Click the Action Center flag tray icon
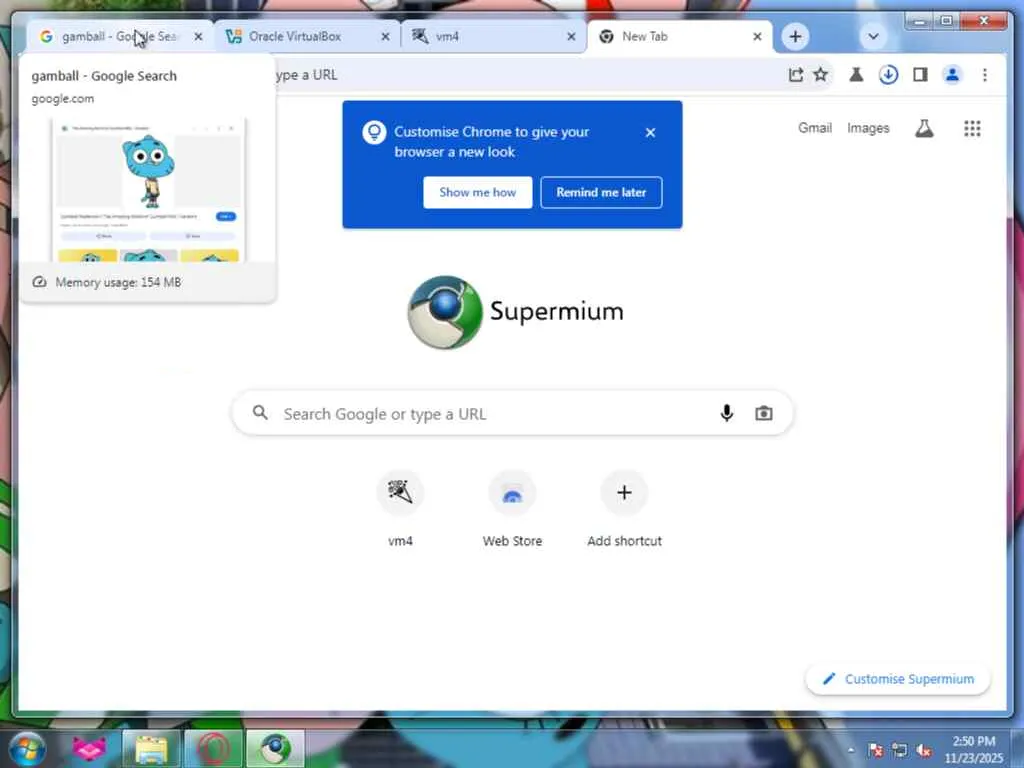The height and width of the screenshot is (768, 1024). pos(876,750)
